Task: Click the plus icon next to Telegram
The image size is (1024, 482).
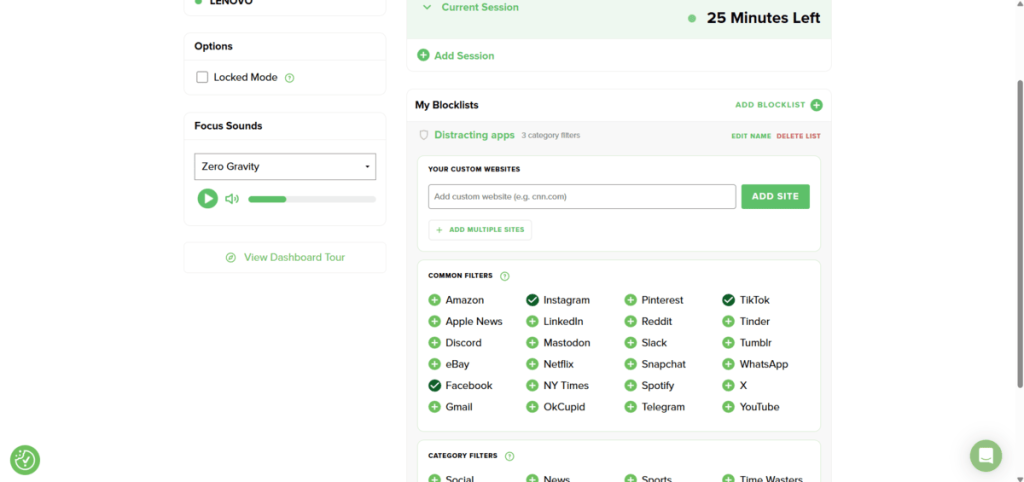Action: pyautogui.click(x=630, y=407)
